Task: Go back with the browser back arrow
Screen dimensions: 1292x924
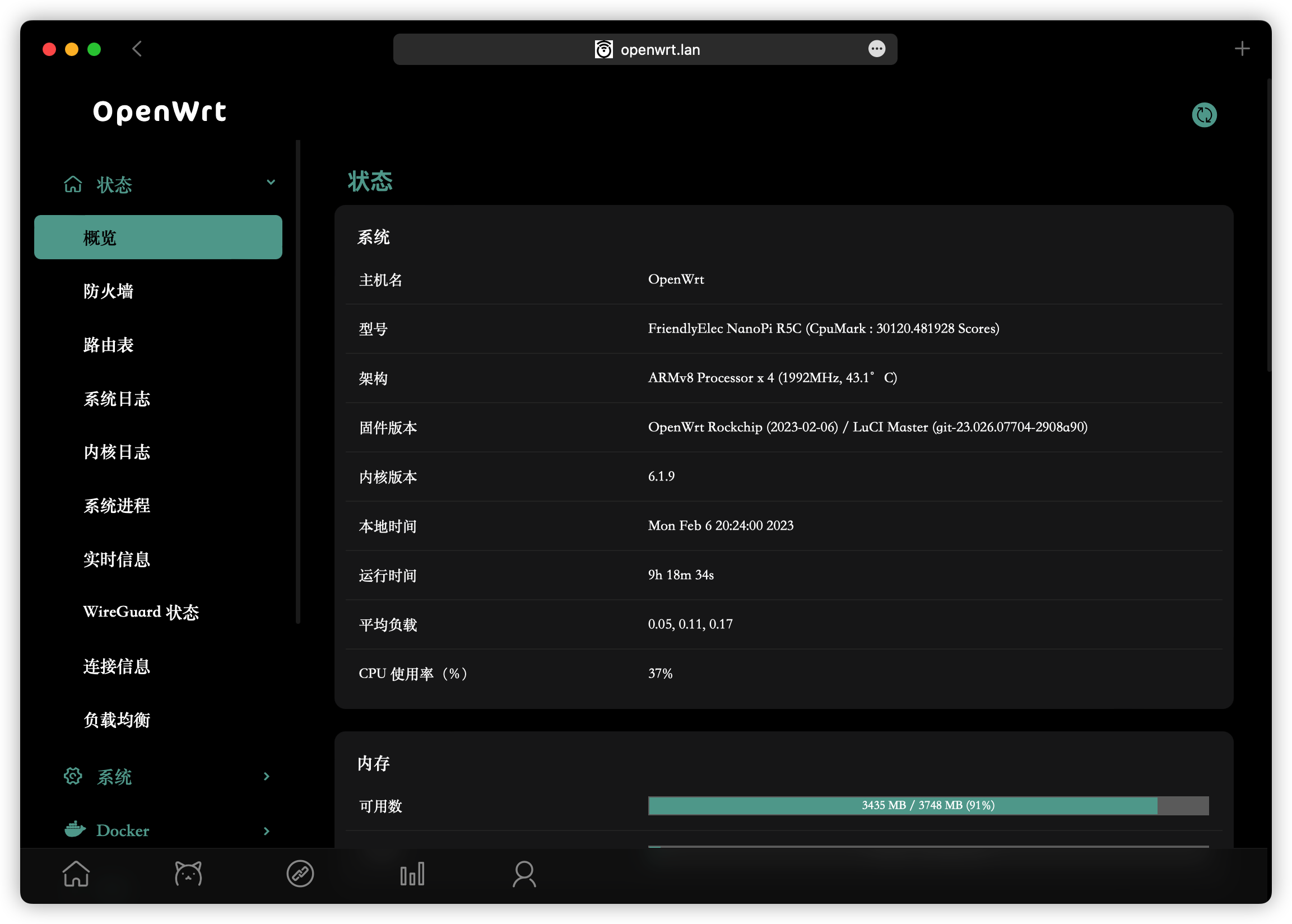Action: click(x=137, y=49)
